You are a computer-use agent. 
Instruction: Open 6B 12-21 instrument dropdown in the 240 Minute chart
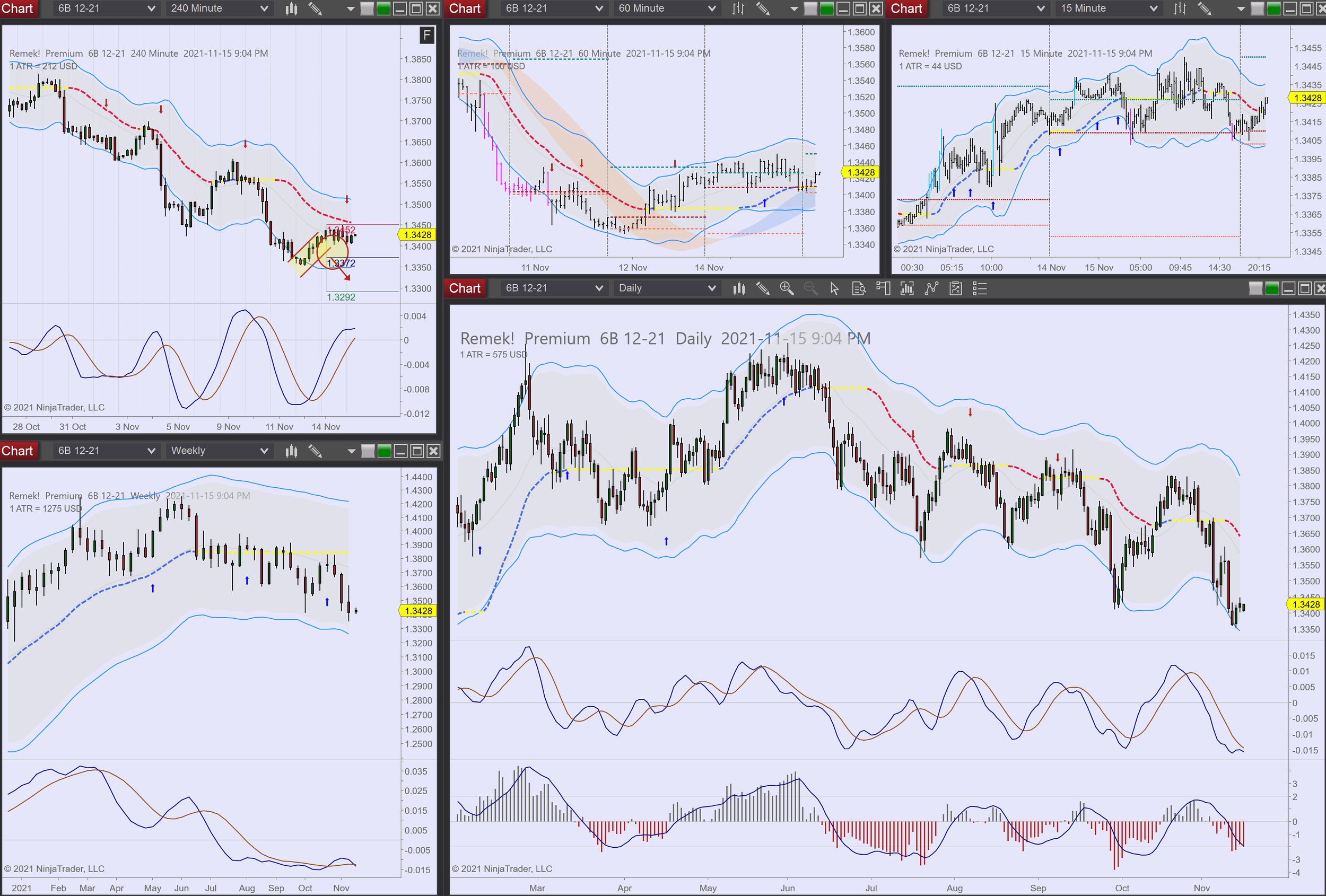point(106,8)
